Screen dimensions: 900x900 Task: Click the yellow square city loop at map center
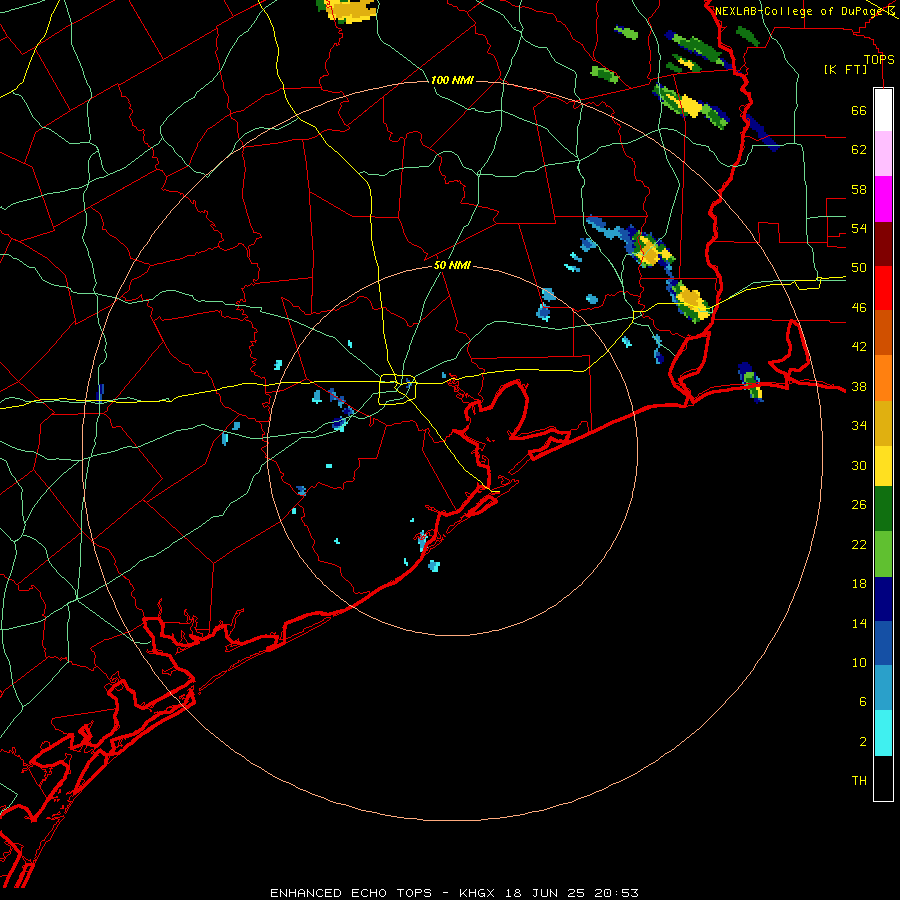coord(398,389)
